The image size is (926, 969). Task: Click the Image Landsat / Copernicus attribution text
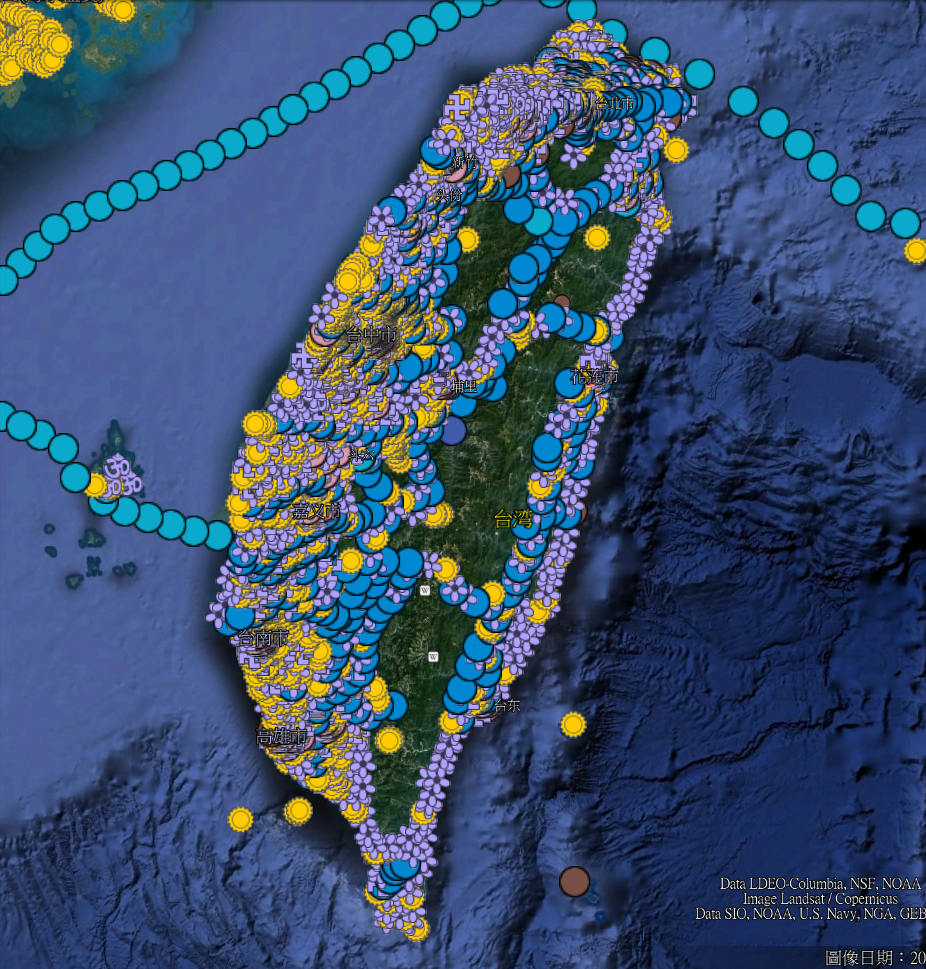819,899
